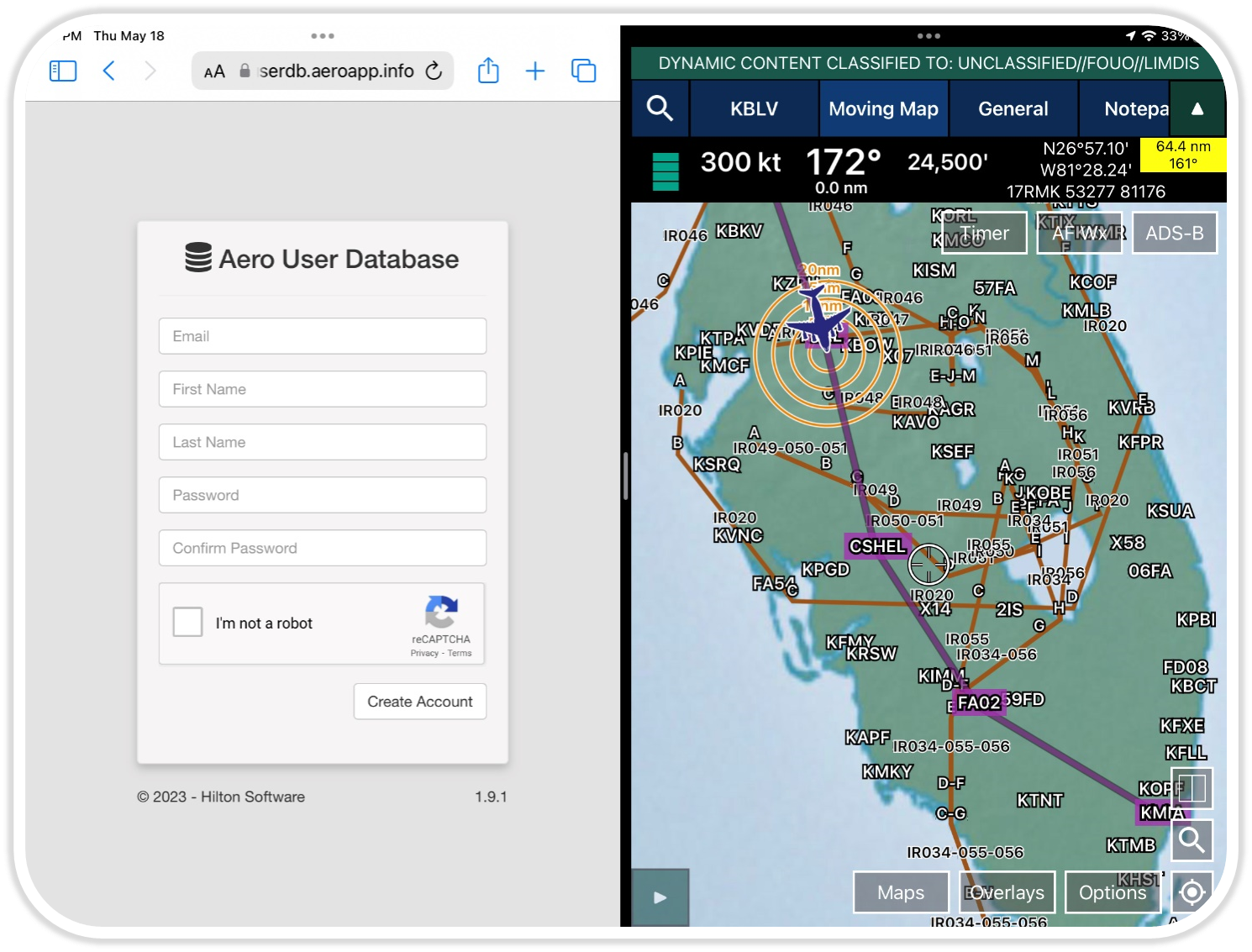Tap the Wi-Fi status icon
This screenshot has height=952, width=1252.
[1149, 36]
